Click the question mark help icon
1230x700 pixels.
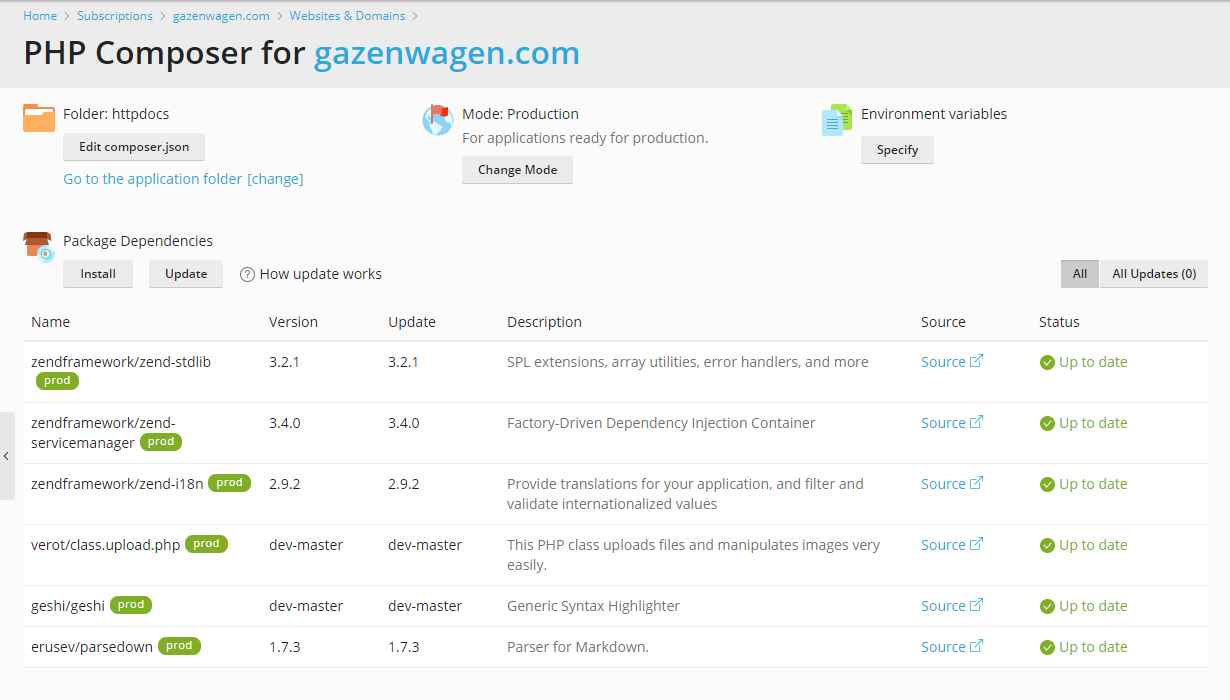point(248,275)
